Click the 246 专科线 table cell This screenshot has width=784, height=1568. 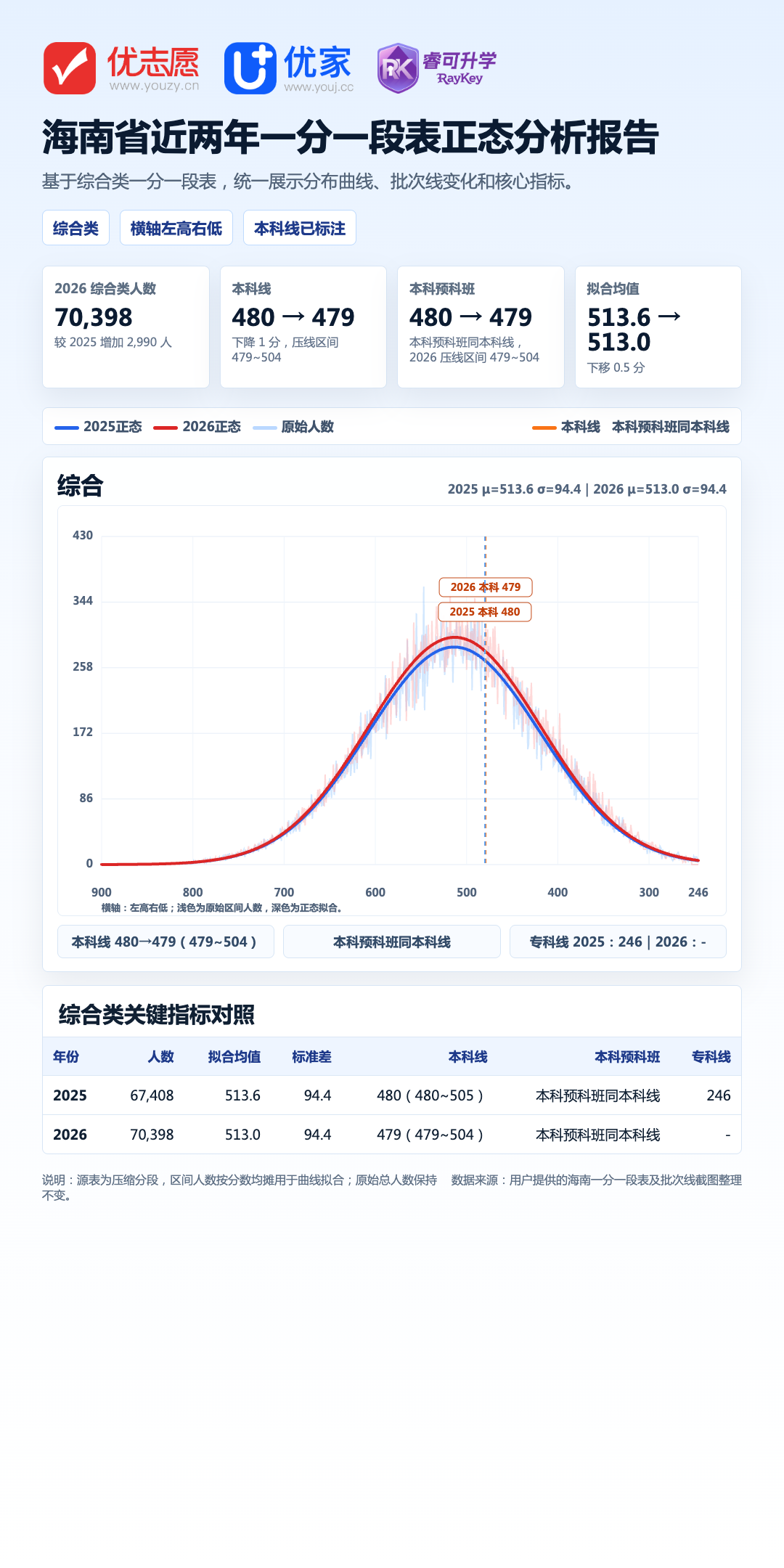[x=719, y=1095]
